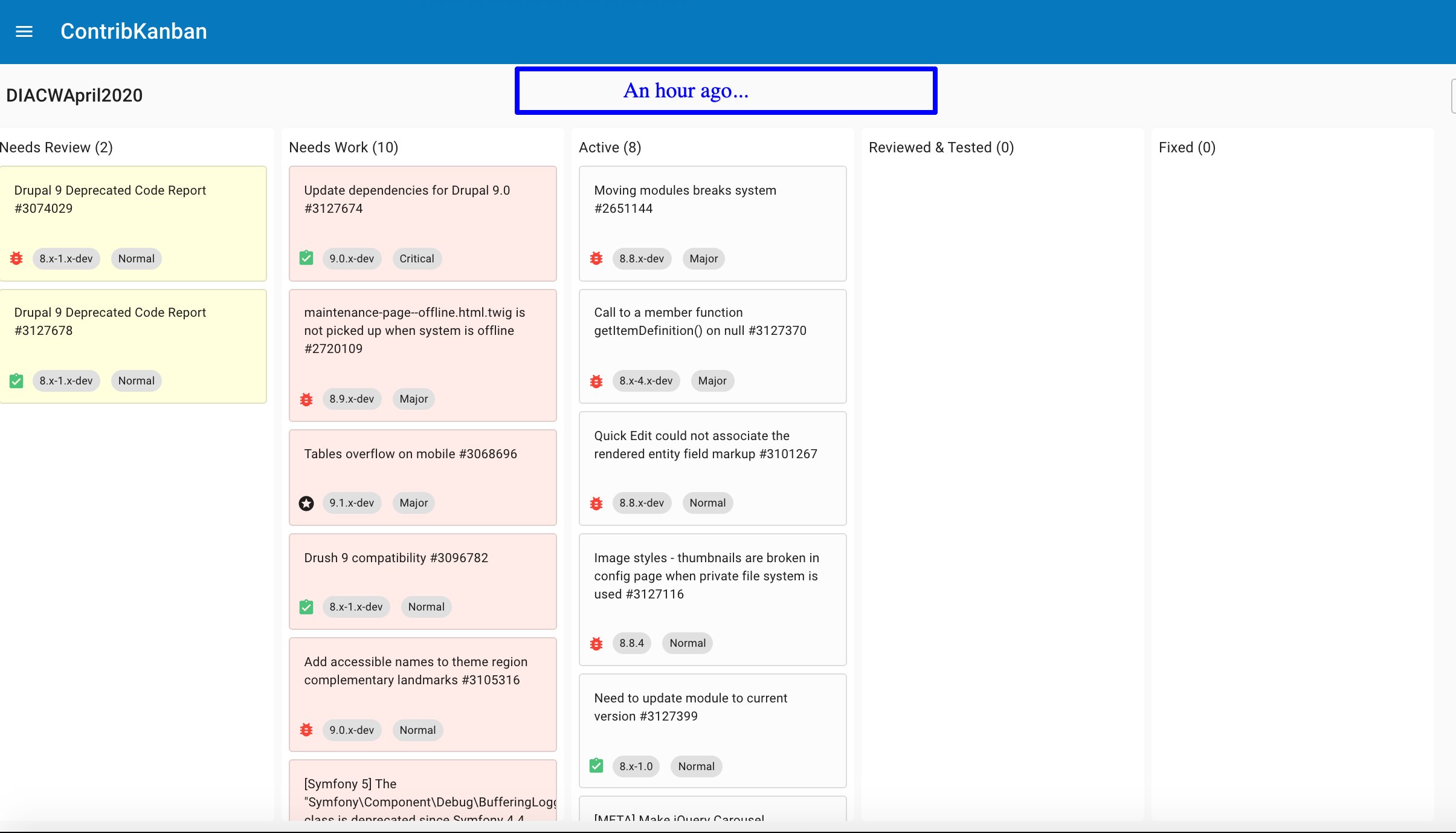
Task: Open Quick Edit issue #3101267 card
Action: pyautogui.click(x=705, y=445)
